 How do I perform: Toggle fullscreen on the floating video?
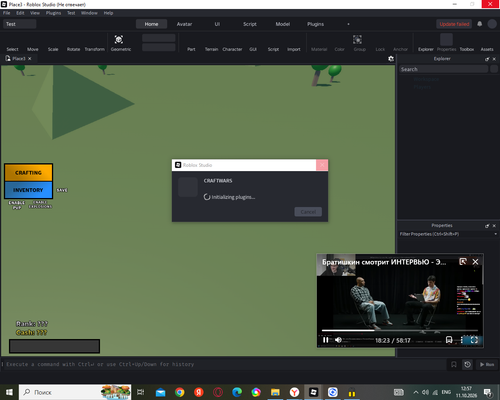point(474,340)
